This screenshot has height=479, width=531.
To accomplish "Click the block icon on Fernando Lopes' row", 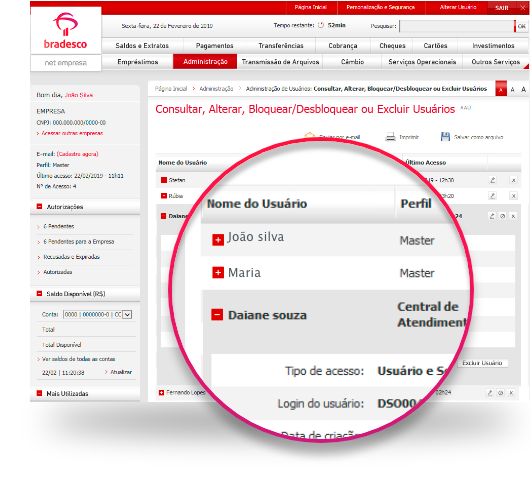I will pyautogui.click(x=501, y=393).
